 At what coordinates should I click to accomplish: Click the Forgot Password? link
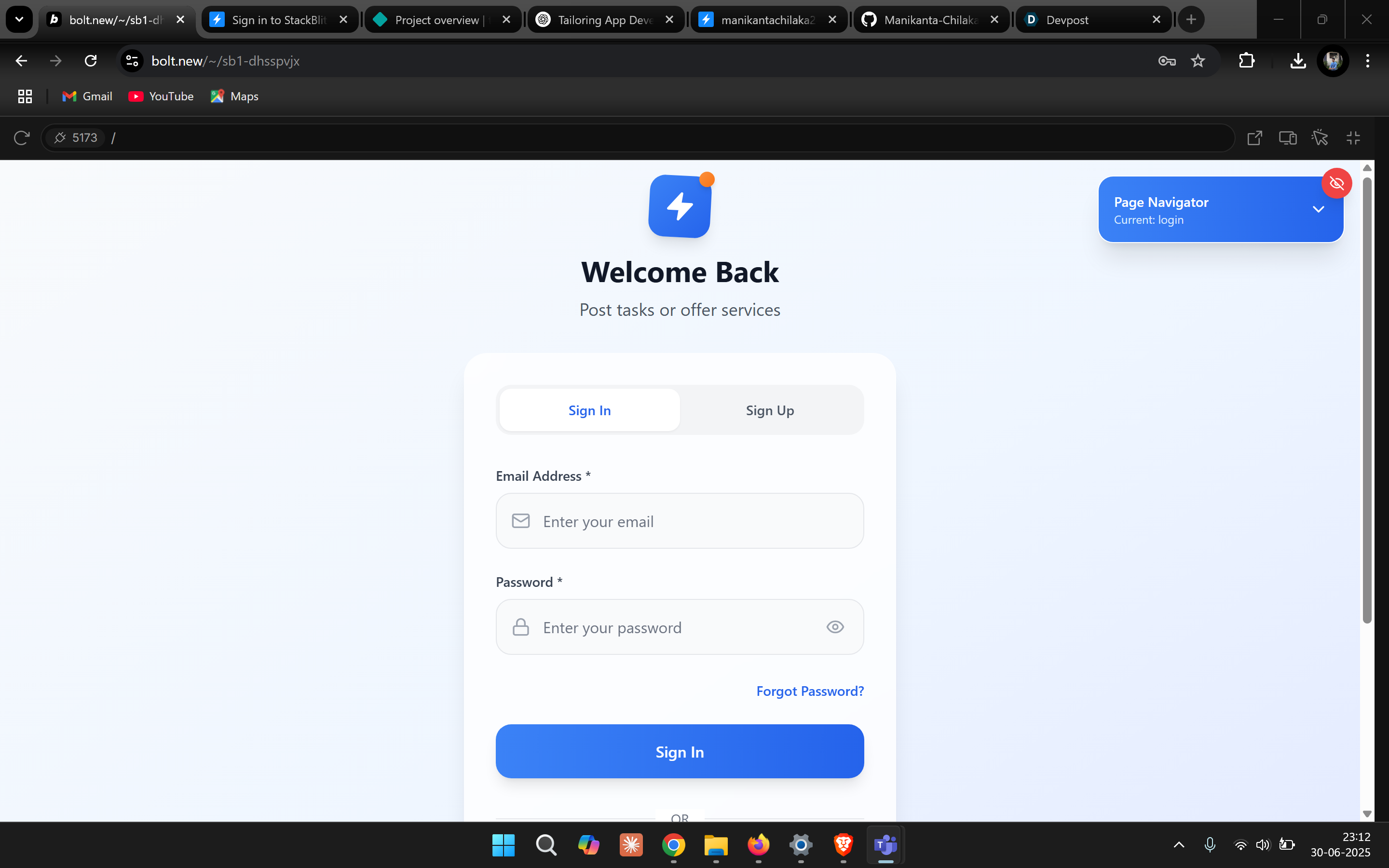[809, 691]
